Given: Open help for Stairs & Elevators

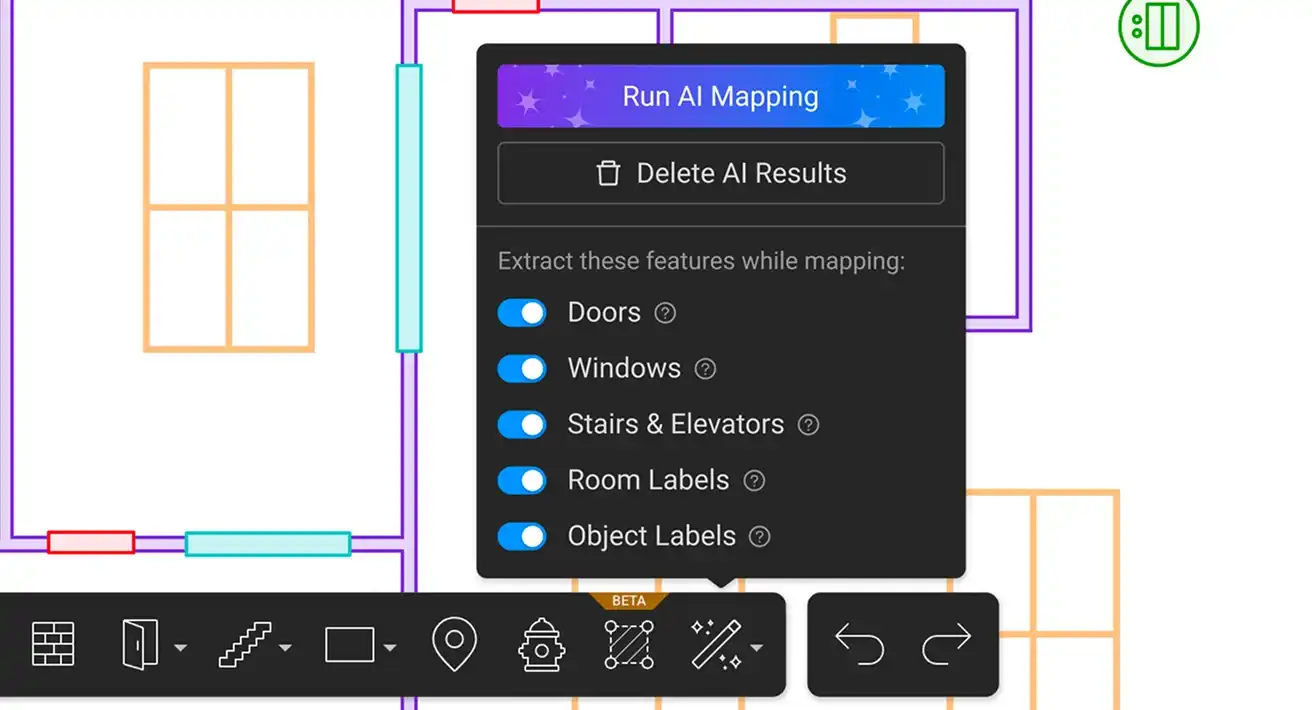Looking at the screenshot, I should [x=808, y=425].
